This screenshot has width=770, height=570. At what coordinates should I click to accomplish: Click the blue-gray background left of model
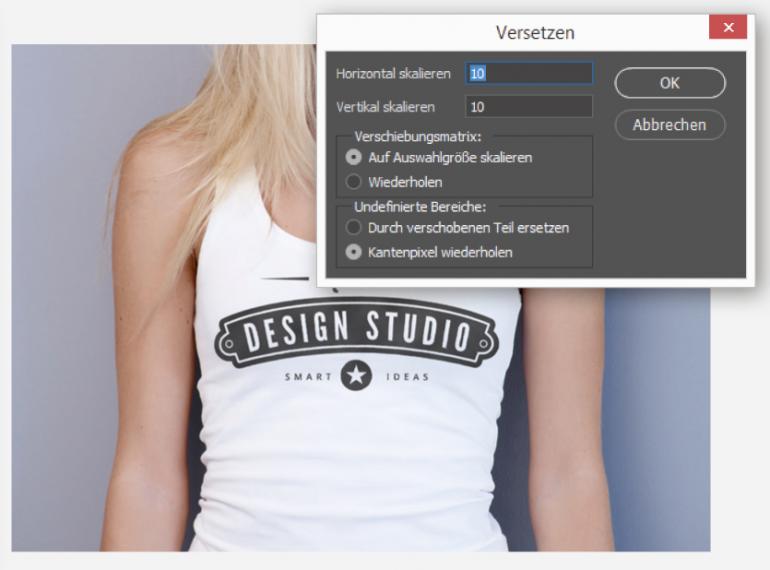70,300
